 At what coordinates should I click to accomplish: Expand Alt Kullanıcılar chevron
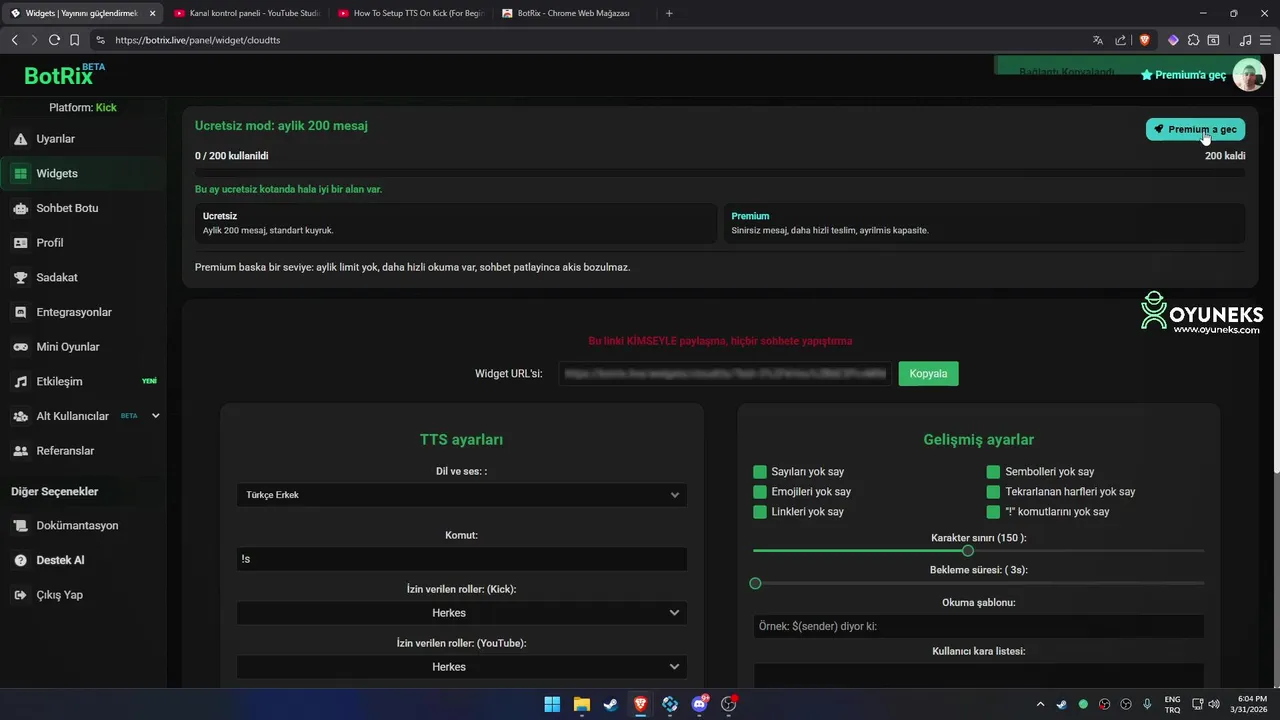coord(155,416)
